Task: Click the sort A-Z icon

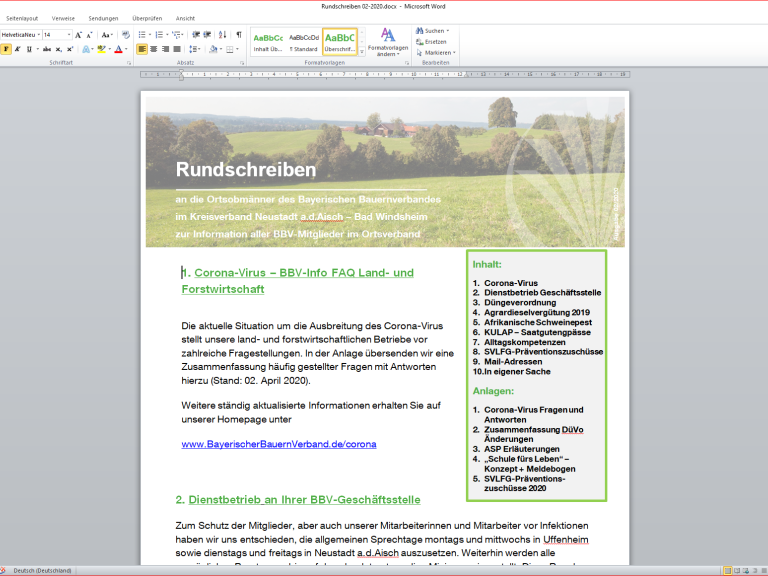Action: [x=222, y=35]
